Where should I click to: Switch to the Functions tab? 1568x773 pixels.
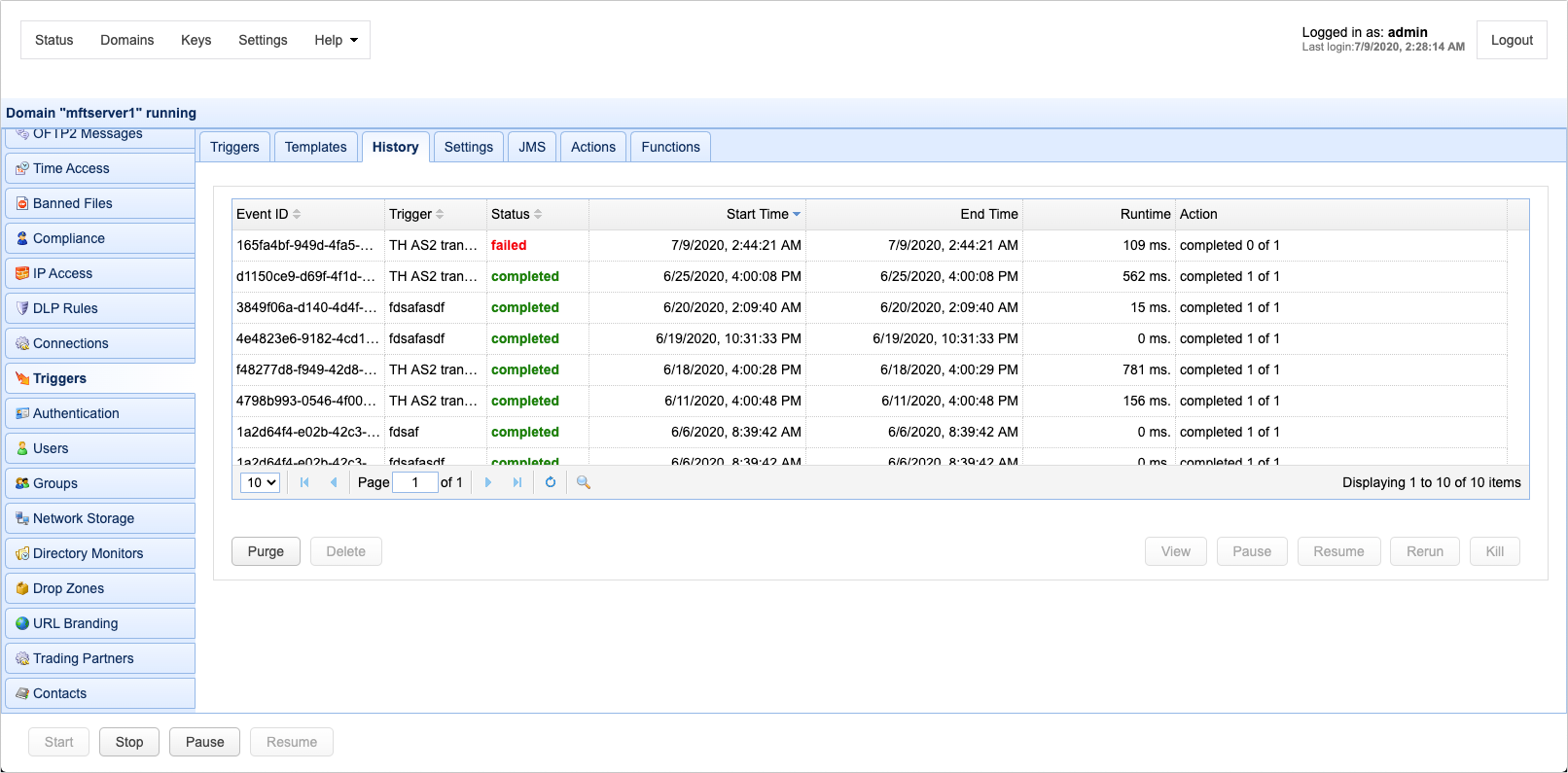pos(671,147)
